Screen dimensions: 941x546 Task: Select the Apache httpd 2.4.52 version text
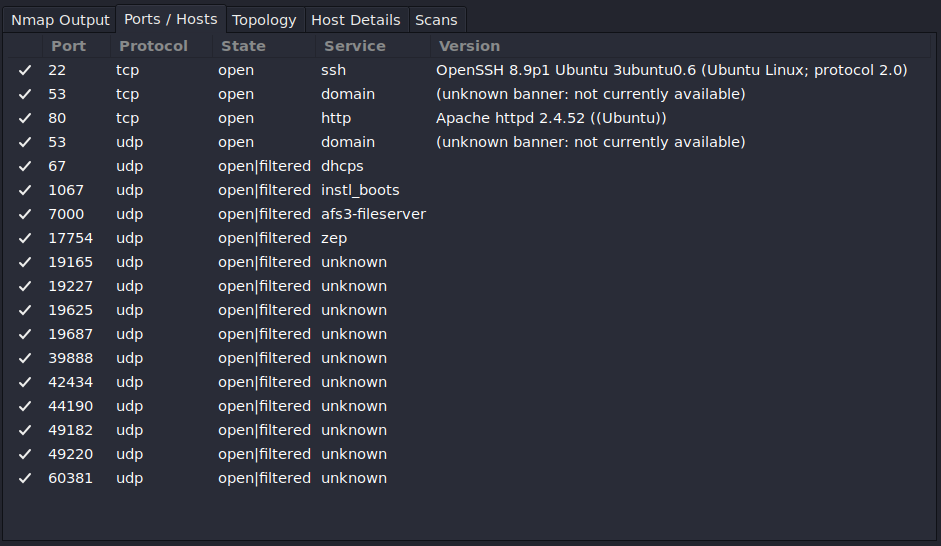(x=551, y=118)
